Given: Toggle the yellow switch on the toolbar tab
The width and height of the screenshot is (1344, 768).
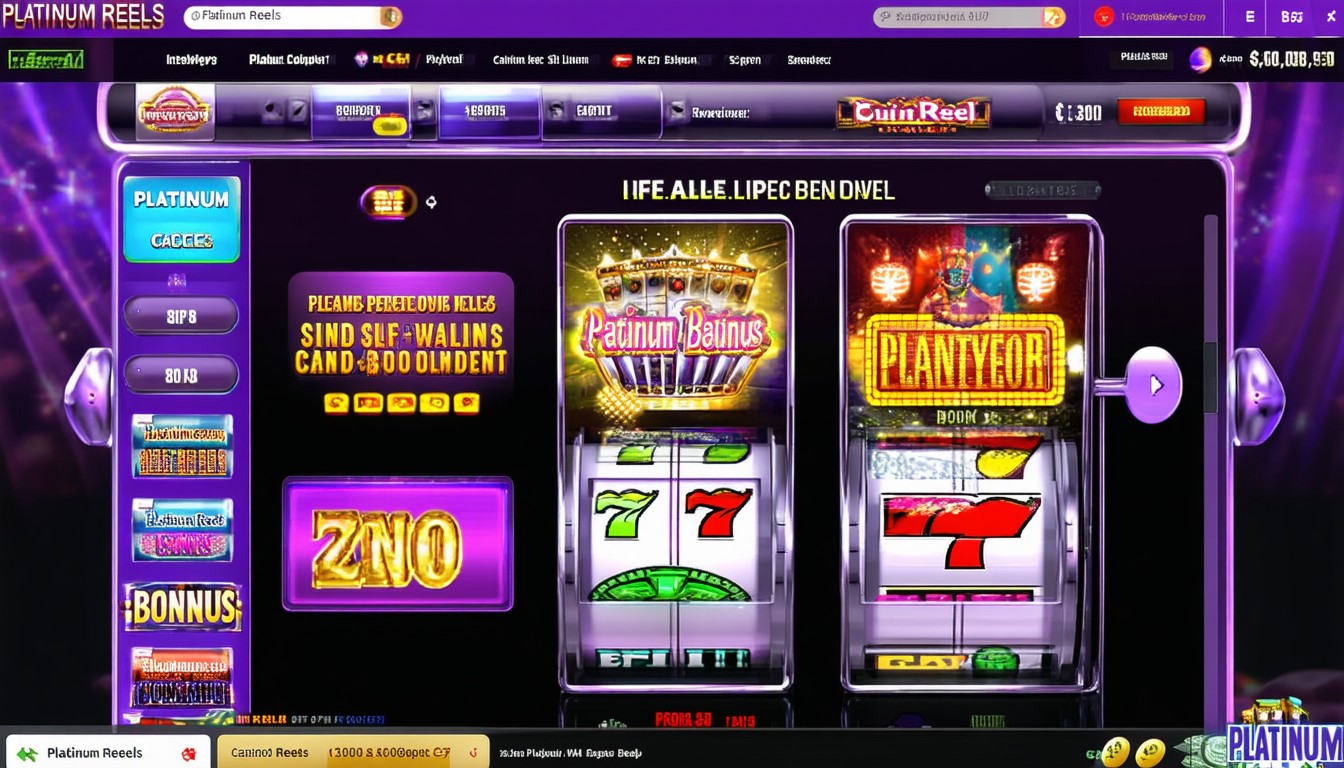Looking at the screenshot, I should click(x=389, y=126).
